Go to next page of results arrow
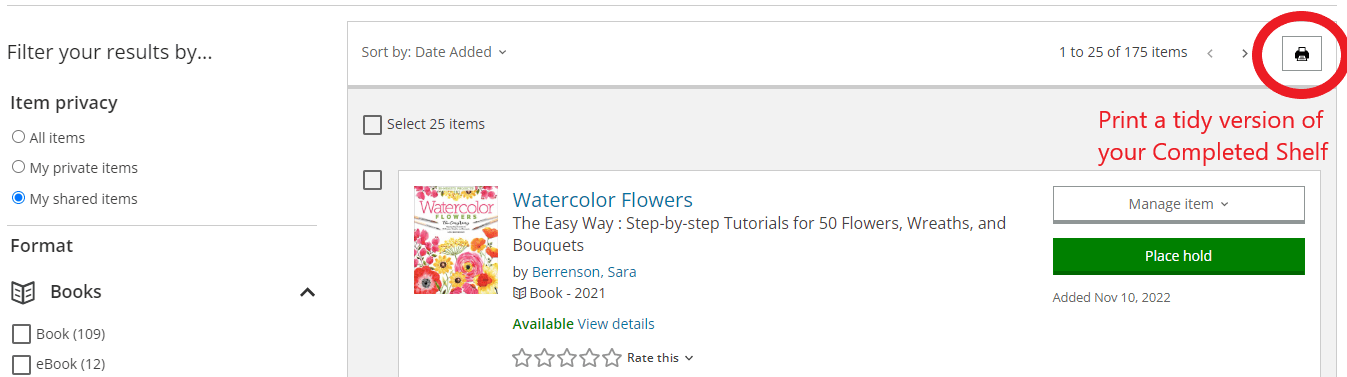The width and height of the screenshot is (1347, 377). (1244, 53)
